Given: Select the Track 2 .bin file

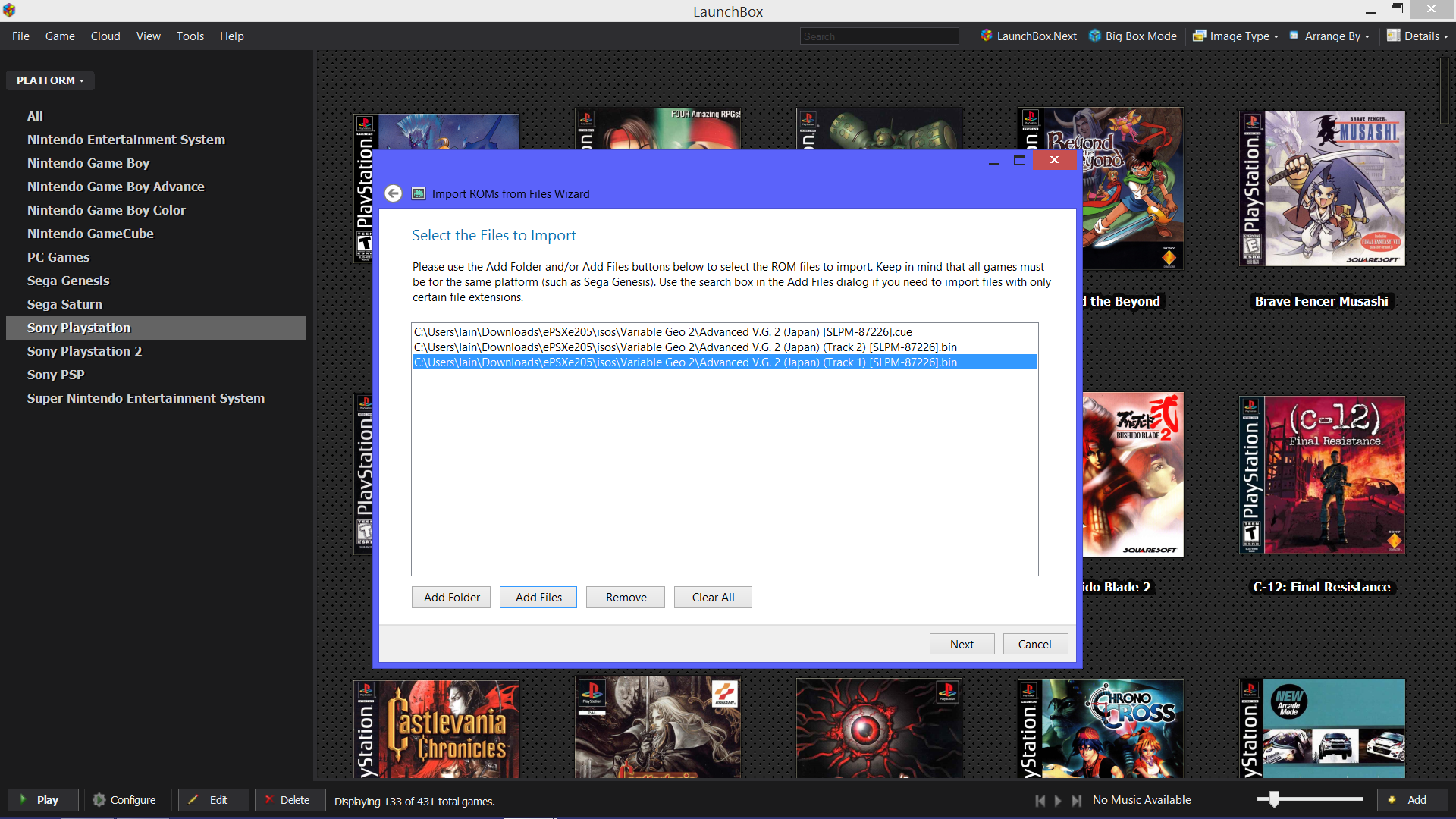Looking at the screenshot, I should click(724, 347).
